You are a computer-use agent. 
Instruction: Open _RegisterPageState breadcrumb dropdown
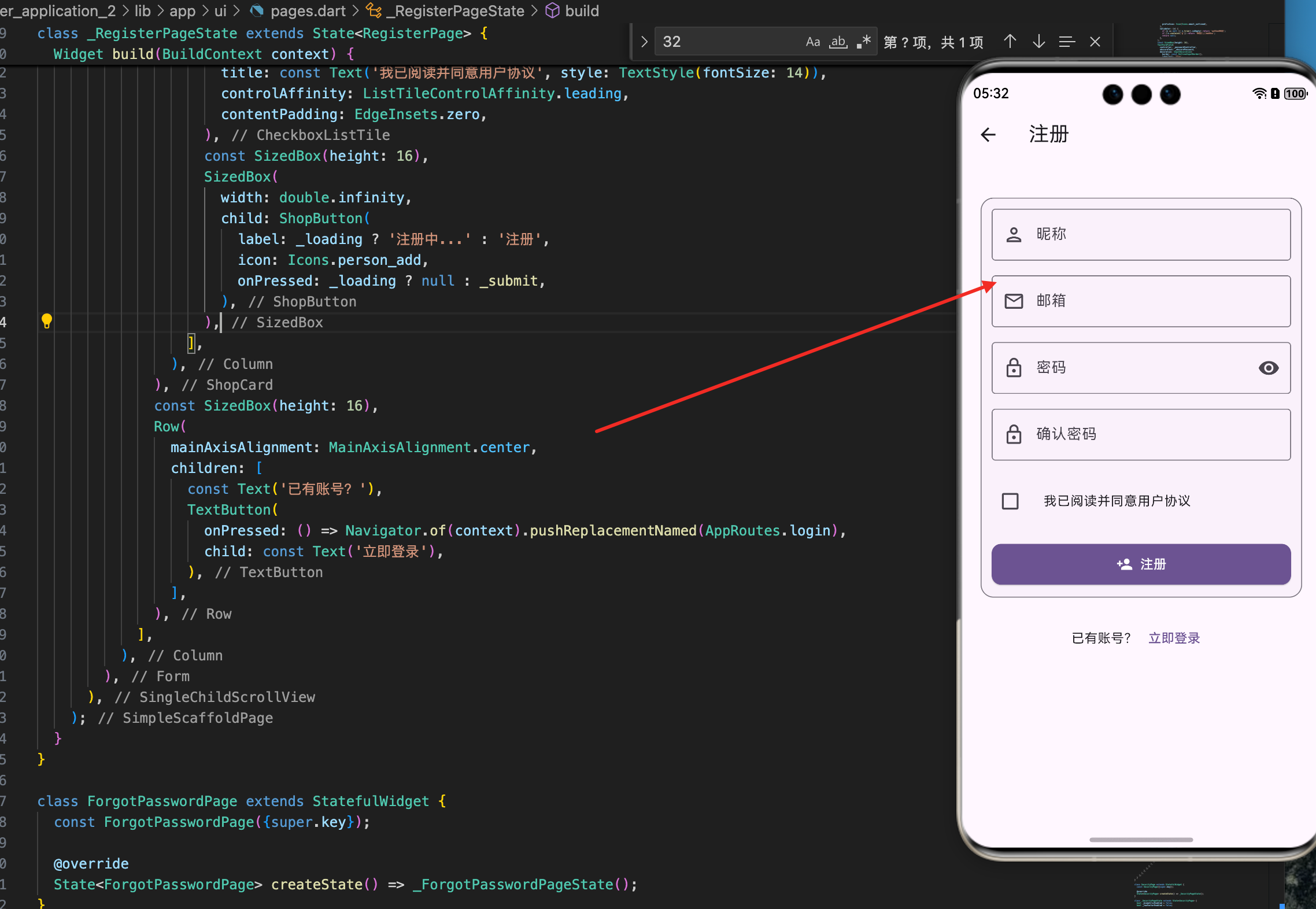click(459, 11)
